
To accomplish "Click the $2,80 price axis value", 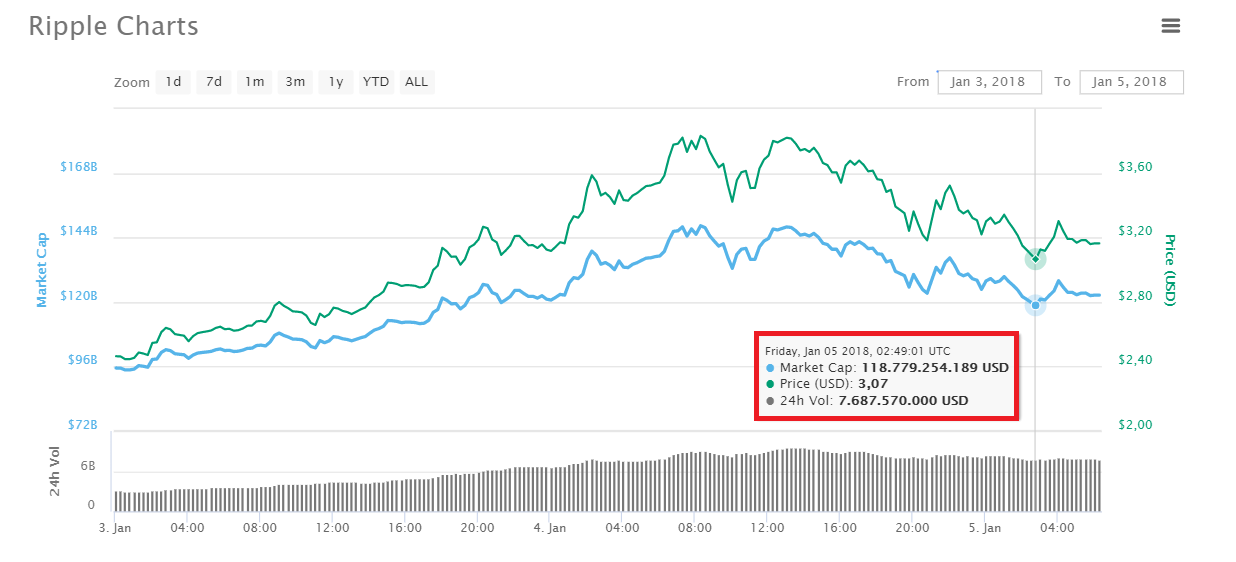I will (1136, 296).
